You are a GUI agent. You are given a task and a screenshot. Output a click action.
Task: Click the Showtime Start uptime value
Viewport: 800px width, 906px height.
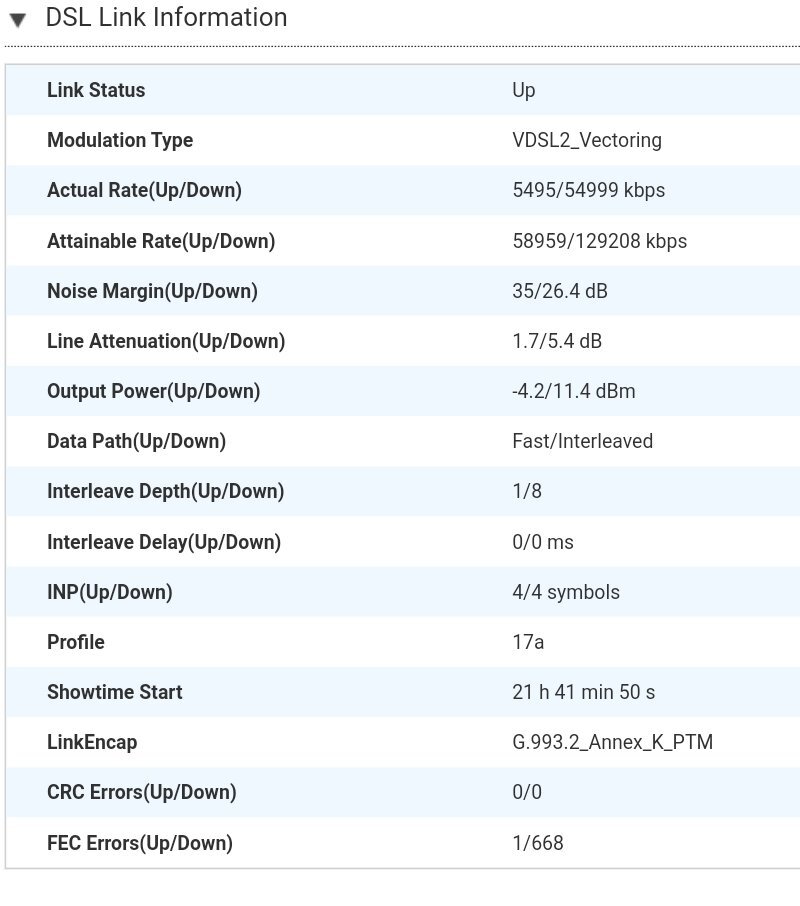click(x=583, y=692)
